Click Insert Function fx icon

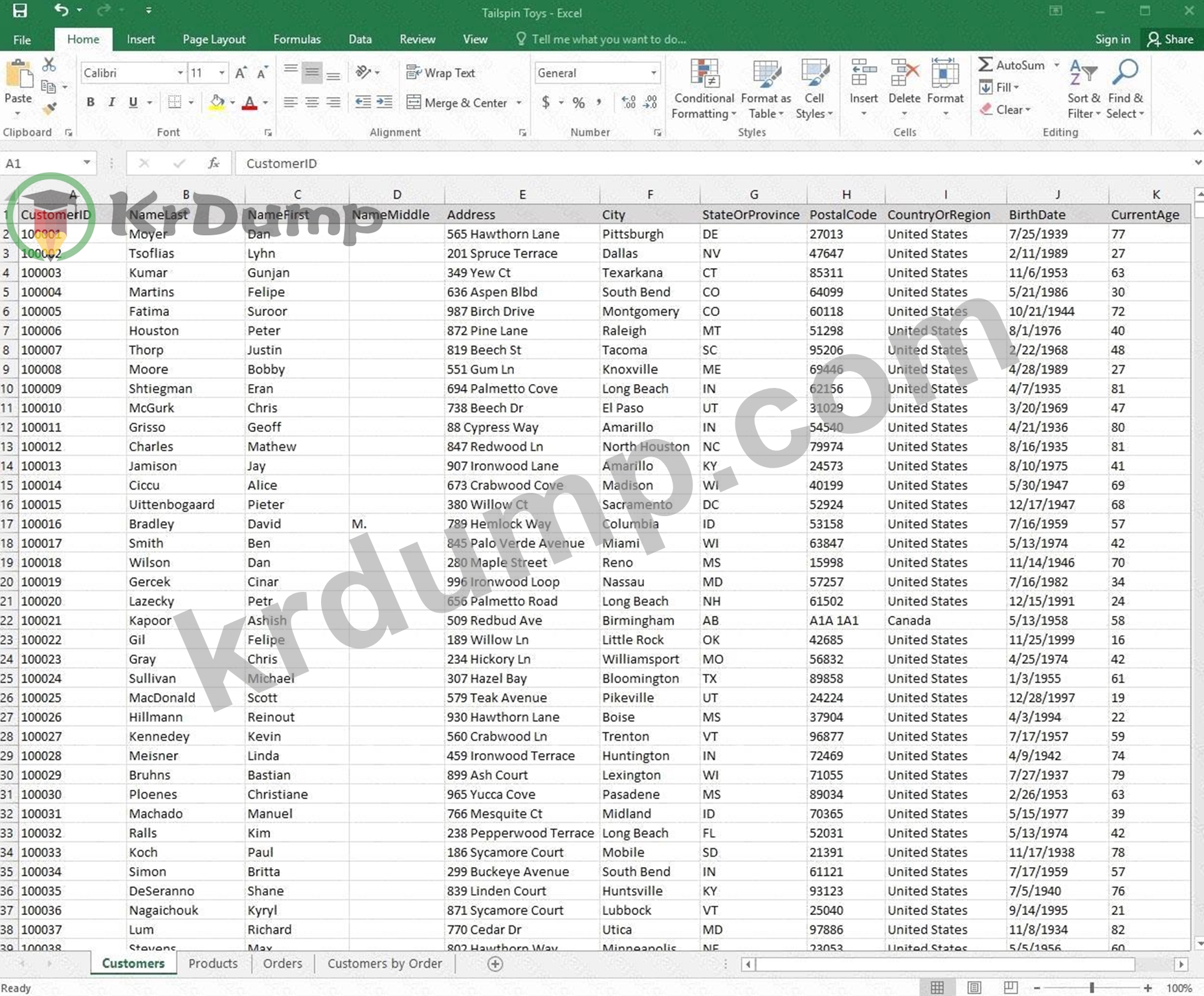[x=214, y=163]
